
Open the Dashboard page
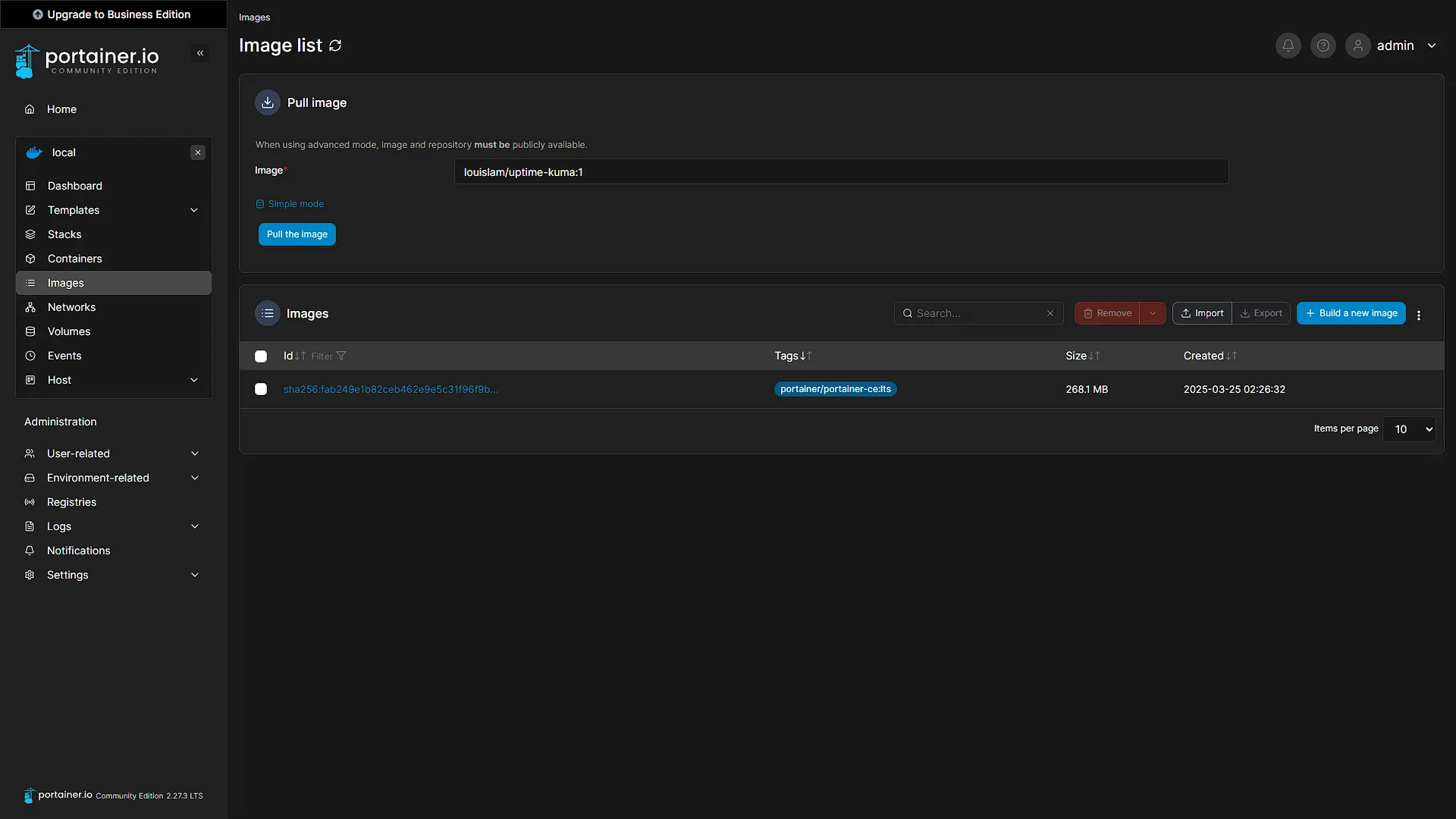click(x=114, y=186)
